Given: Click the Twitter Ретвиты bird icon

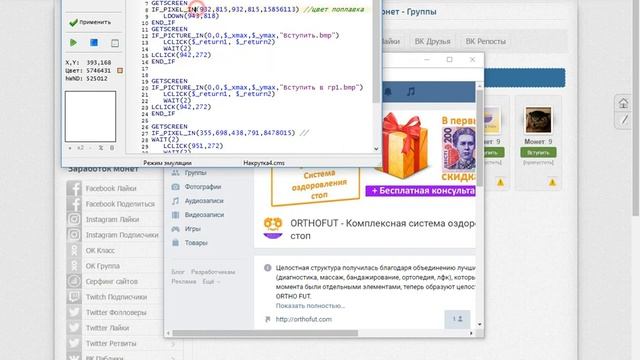Looking at the screenshot, I should 74,344.
